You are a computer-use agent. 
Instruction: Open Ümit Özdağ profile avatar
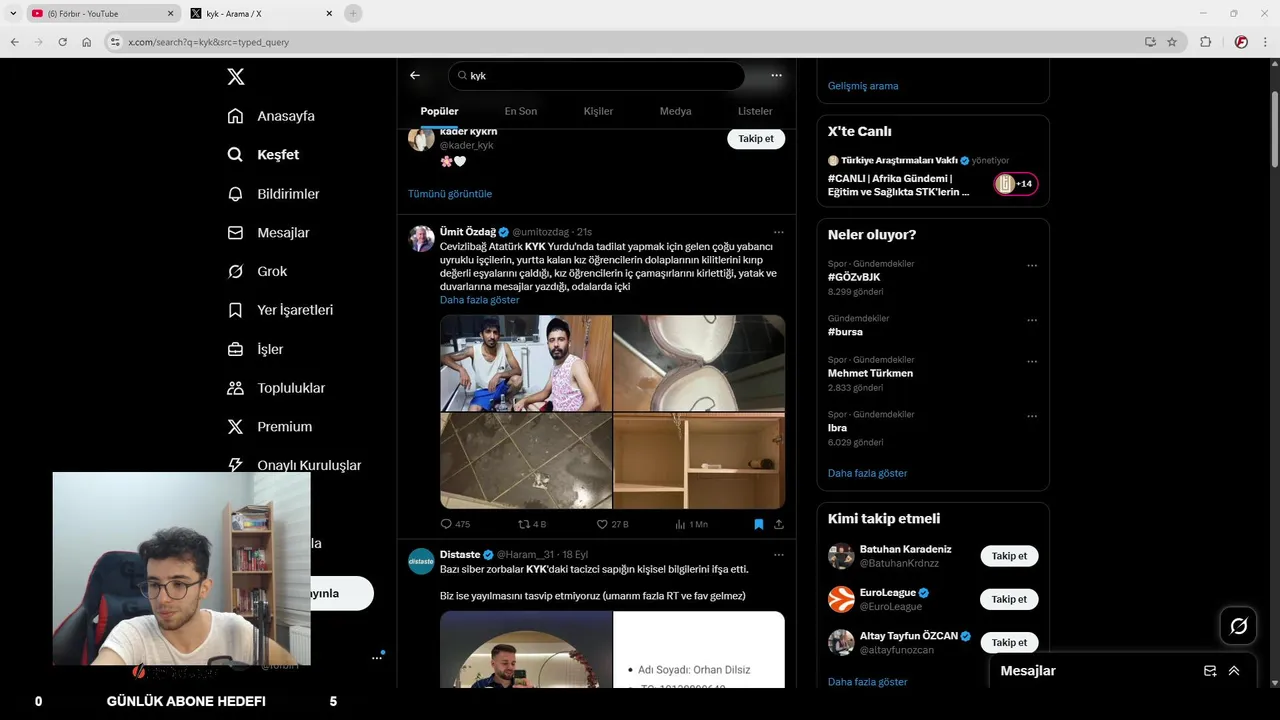pyautogui.click(x=421, y=238)
